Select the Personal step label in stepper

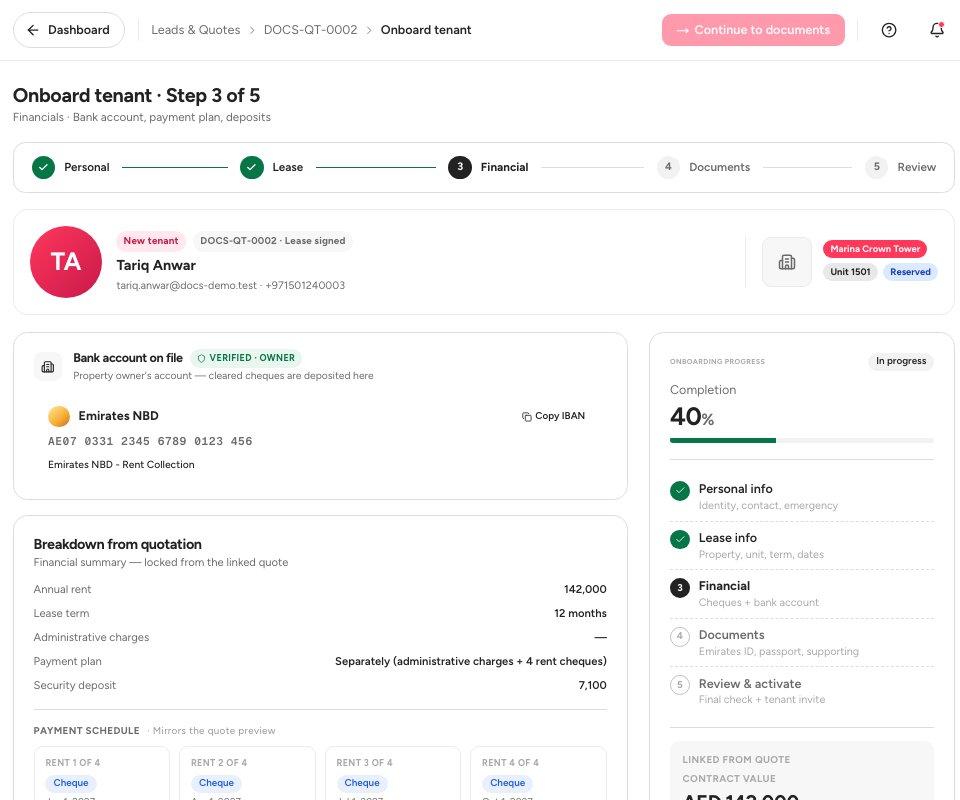click(x=87, y=167)
